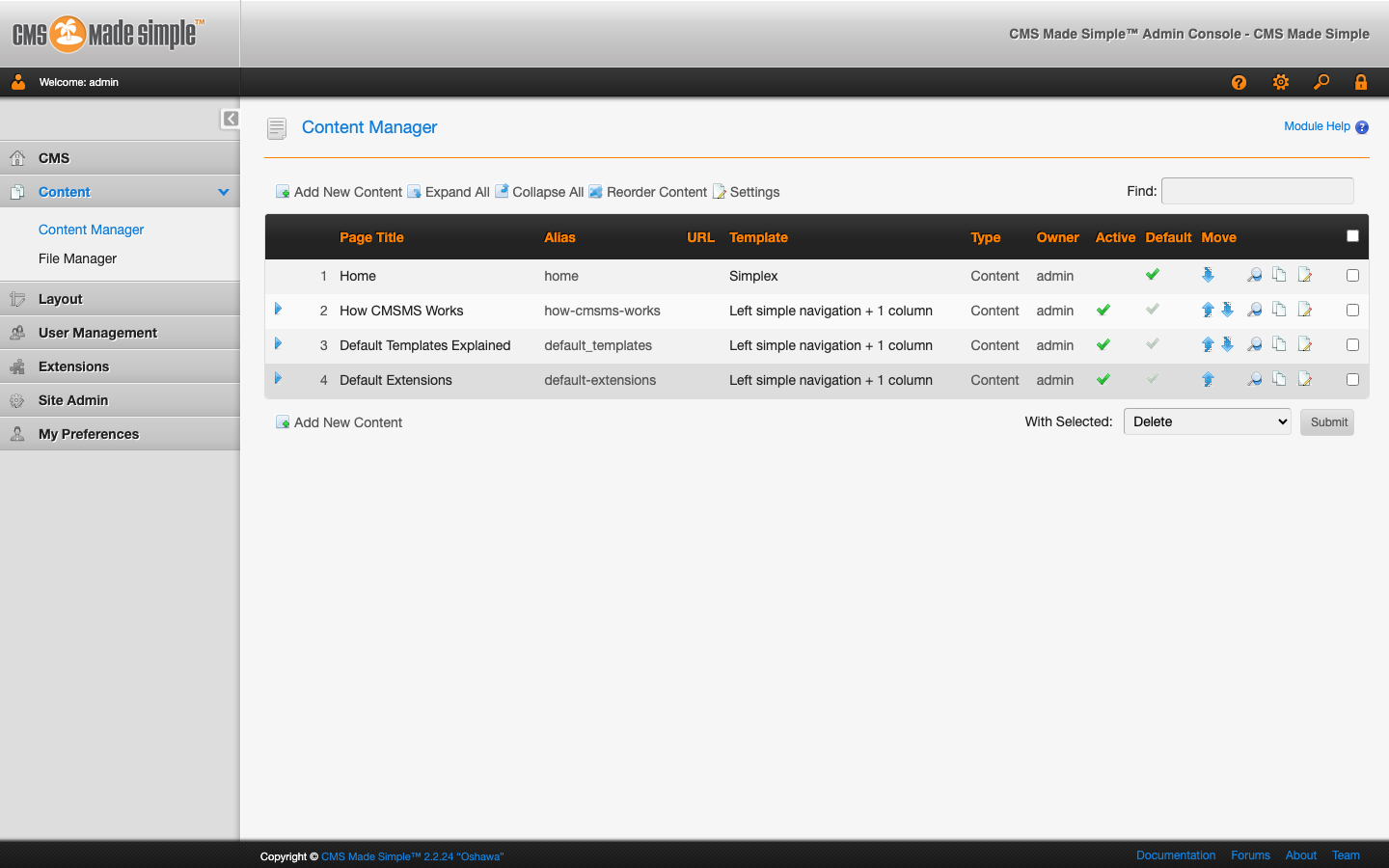Open File Manager link in sidebar
Screen dimensions: 1389x868
pos(77,258)
